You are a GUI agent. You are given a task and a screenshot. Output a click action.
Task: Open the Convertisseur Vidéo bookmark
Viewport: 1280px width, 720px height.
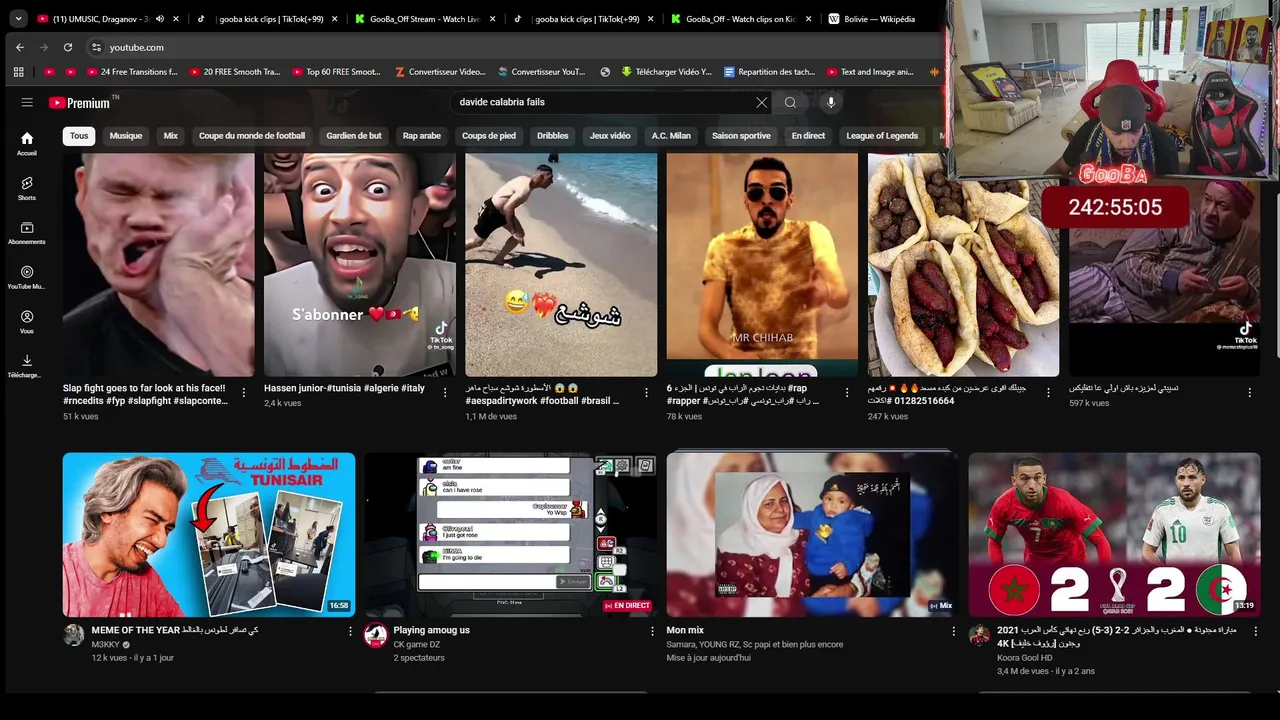440,72
